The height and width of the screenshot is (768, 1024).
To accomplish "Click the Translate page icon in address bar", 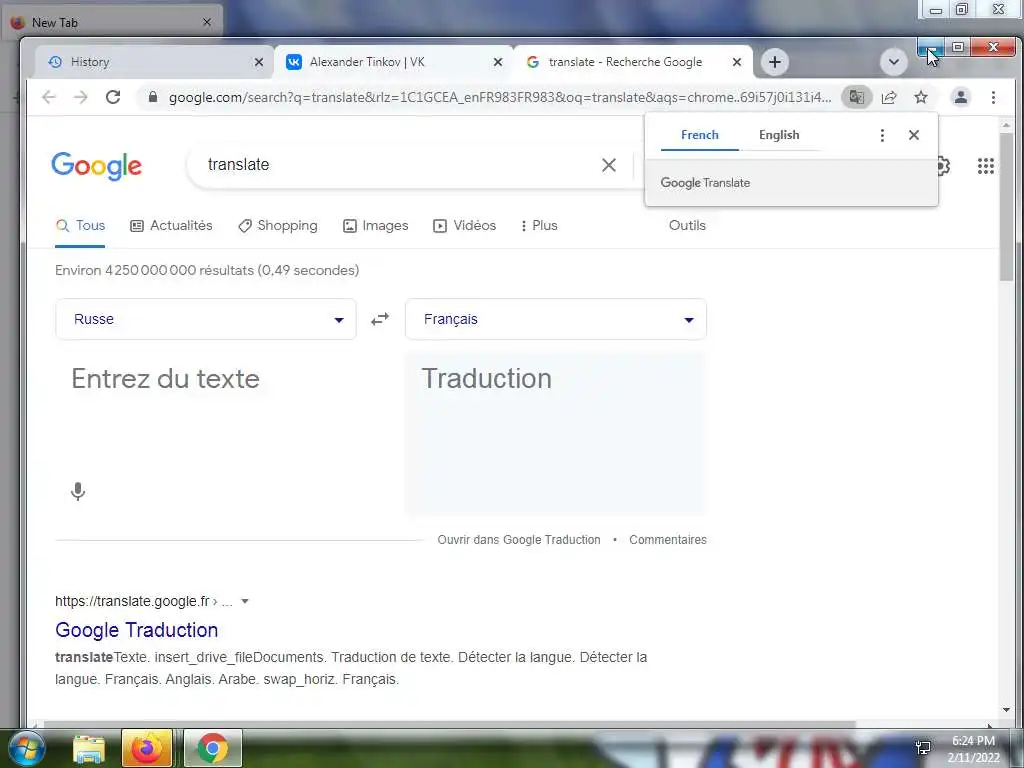I will (856, 97).
